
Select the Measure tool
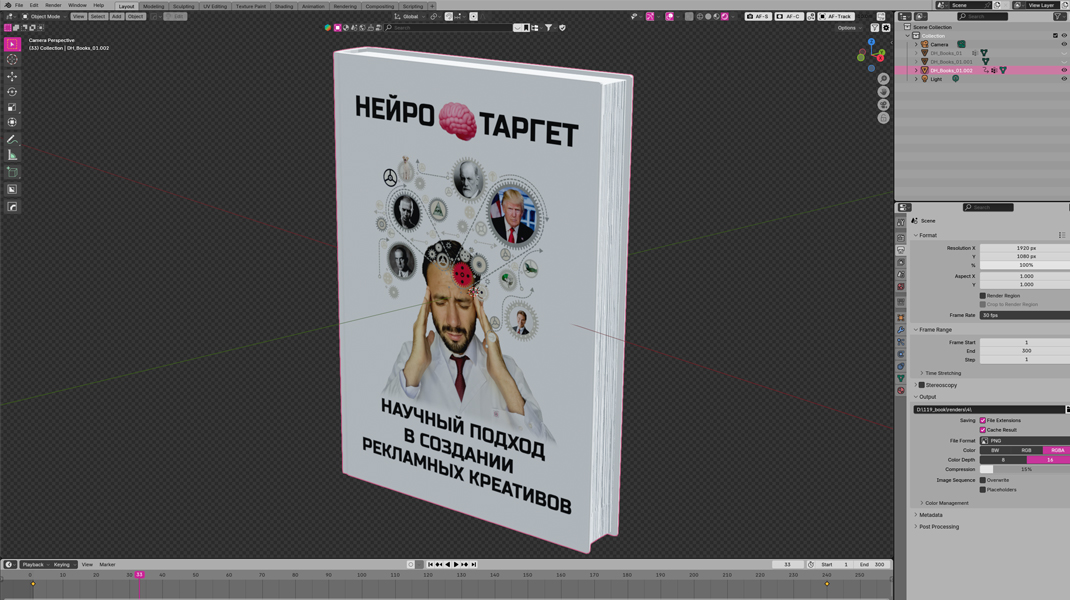[12, 155]
